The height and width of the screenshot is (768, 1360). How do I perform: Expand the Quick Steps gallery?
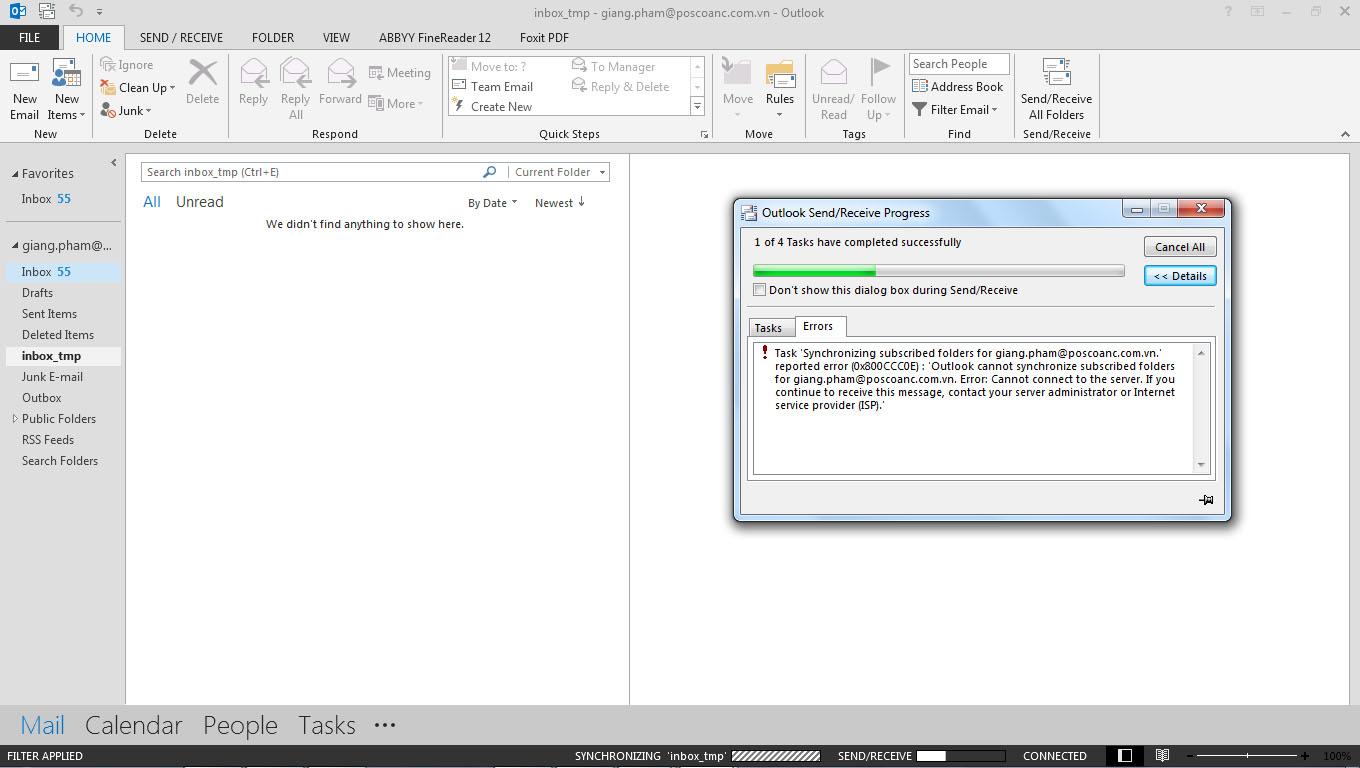tap(697, 106)
